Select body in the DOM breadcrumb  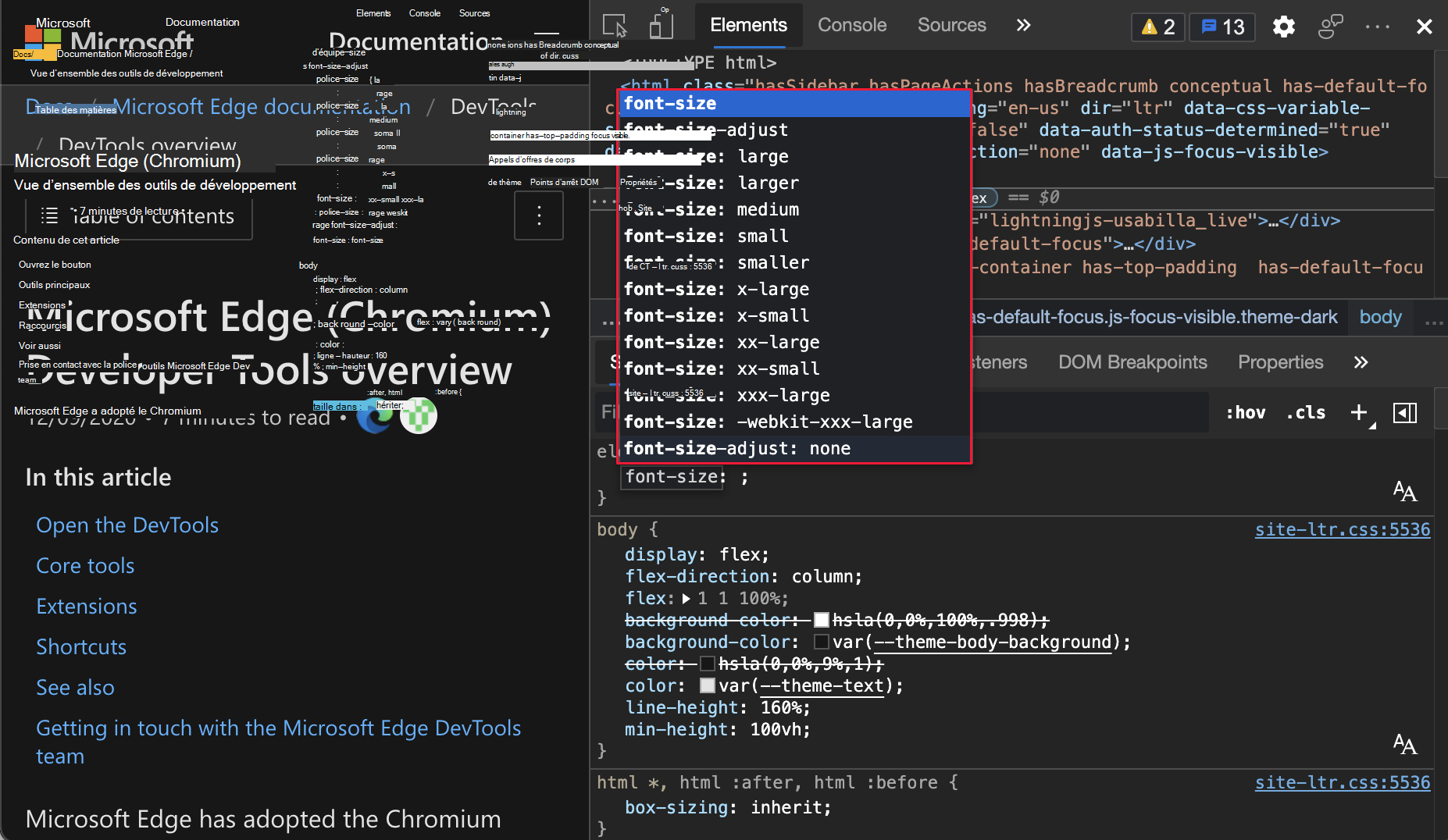[1380, 317]
